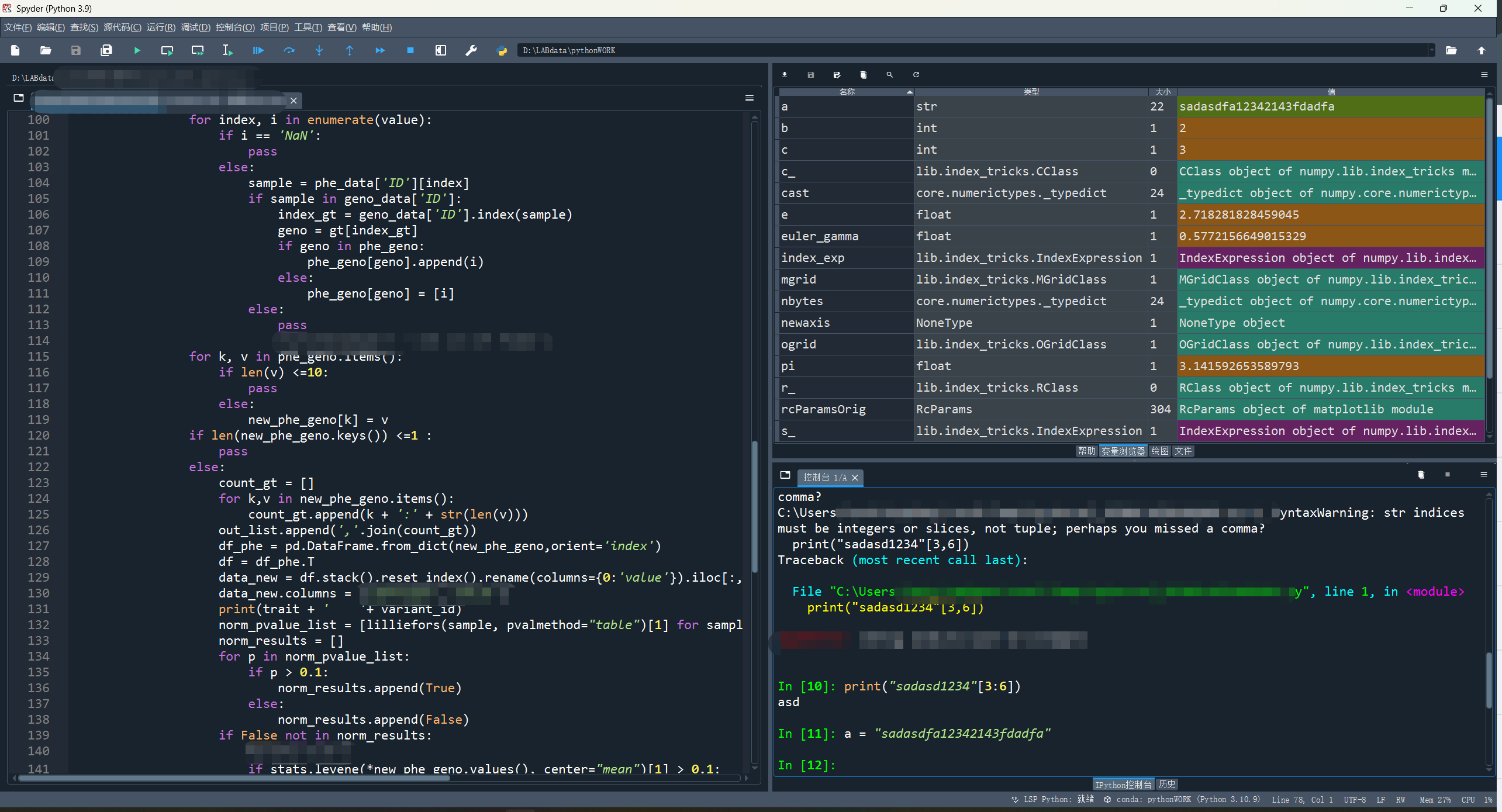
Task: Sort variables by 类型 column header
Action: (x=1031, y=92)
